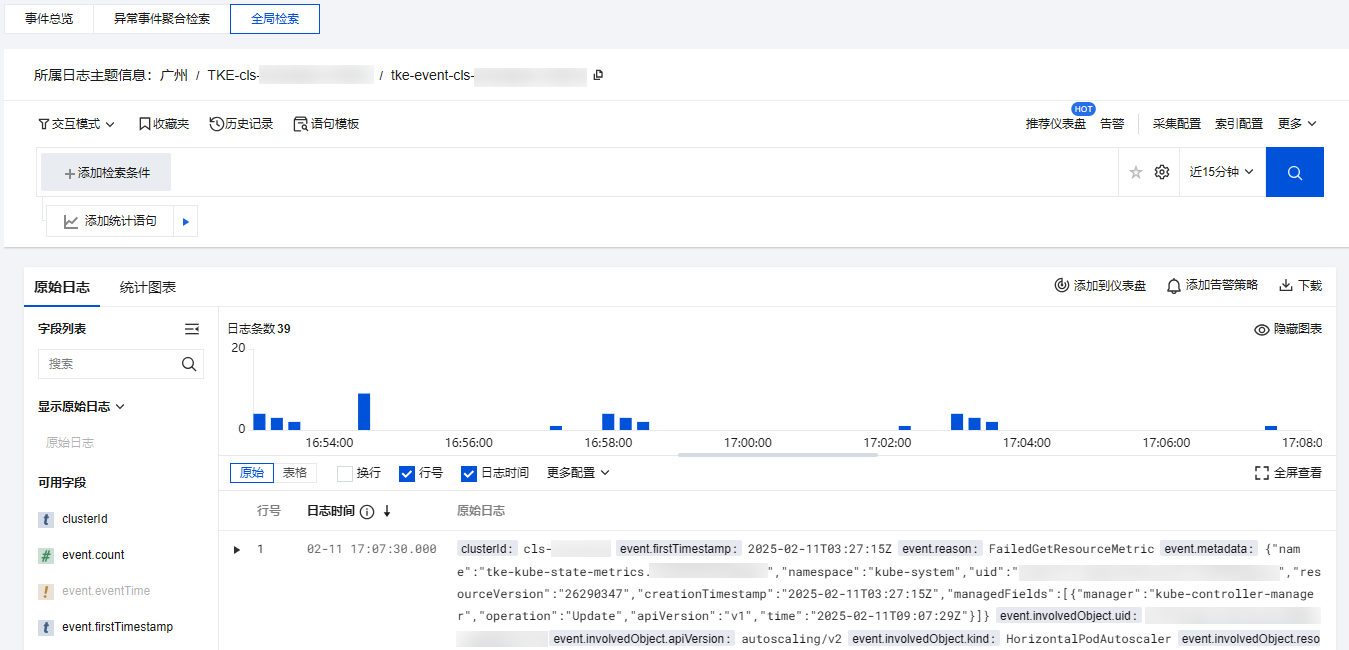
Task: Click the field list collapse icon
Action: (x=192, y=329)
